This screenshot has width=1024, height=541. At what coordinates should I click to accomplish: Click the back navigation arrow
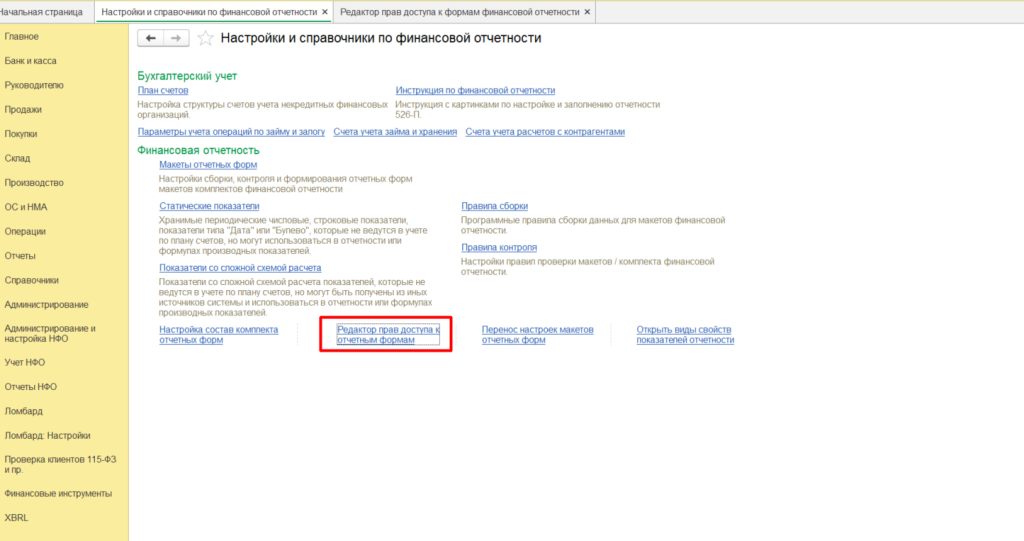[x=151, y=38]
